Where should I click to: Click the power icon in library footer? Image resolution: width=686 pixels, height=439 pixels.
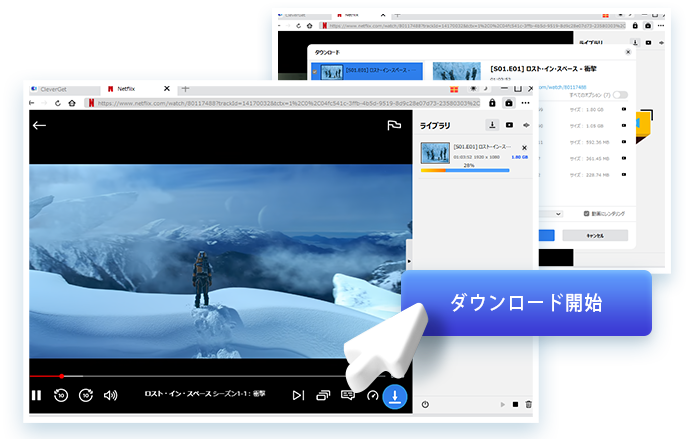[x=425, y=404]
